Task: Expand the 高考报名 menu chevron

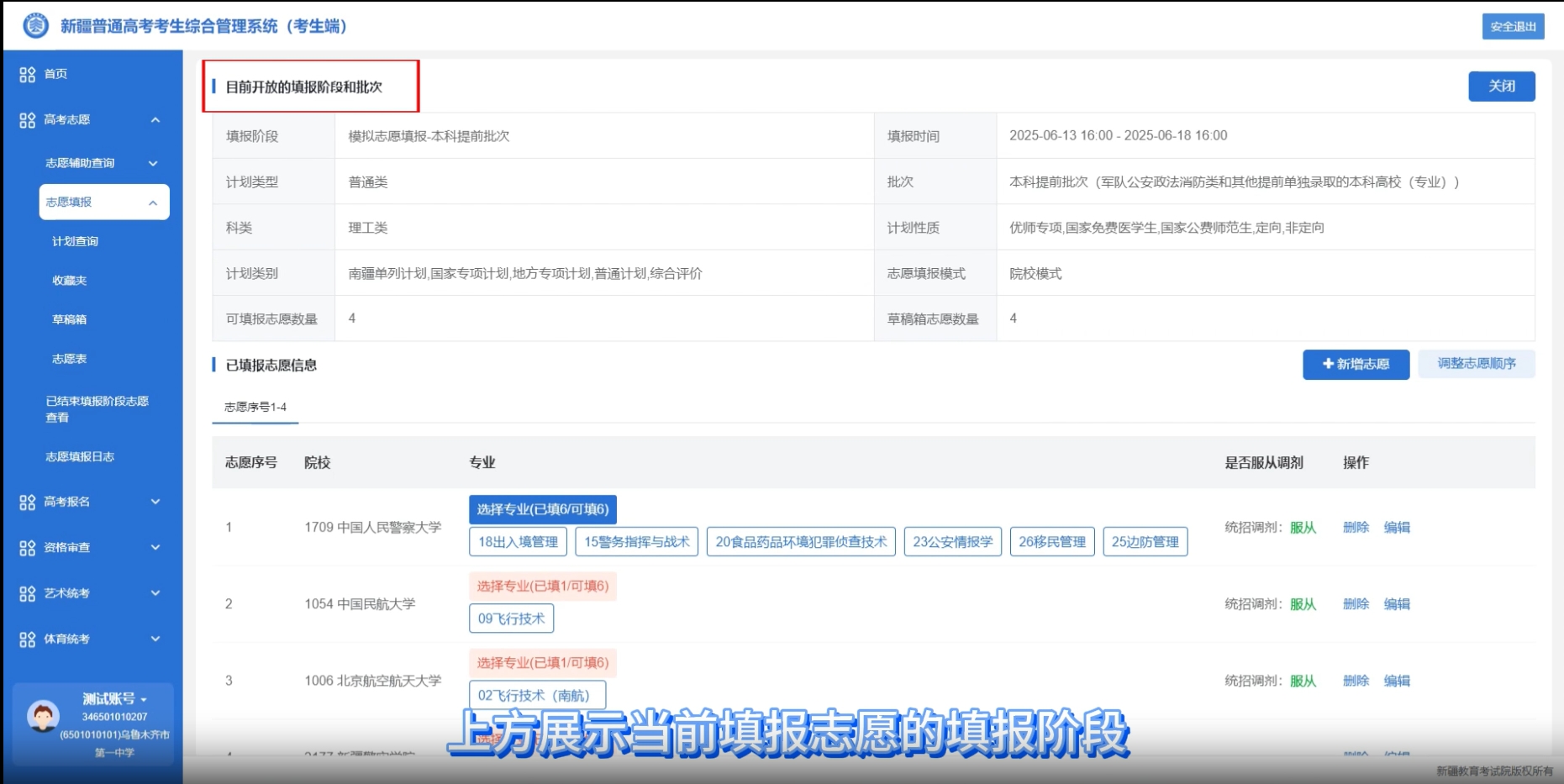Action: point(155,502)
